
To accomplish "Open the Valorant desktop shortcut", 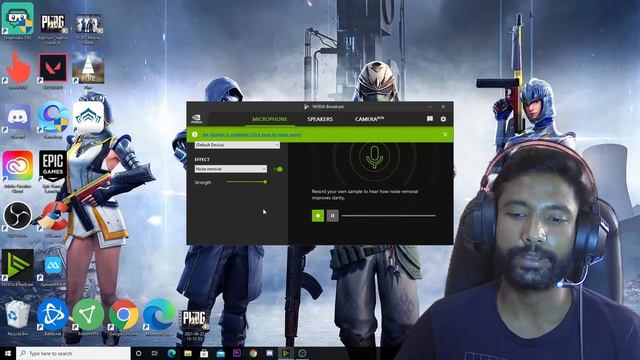I will pyautogui.click(x=53, y=70).
